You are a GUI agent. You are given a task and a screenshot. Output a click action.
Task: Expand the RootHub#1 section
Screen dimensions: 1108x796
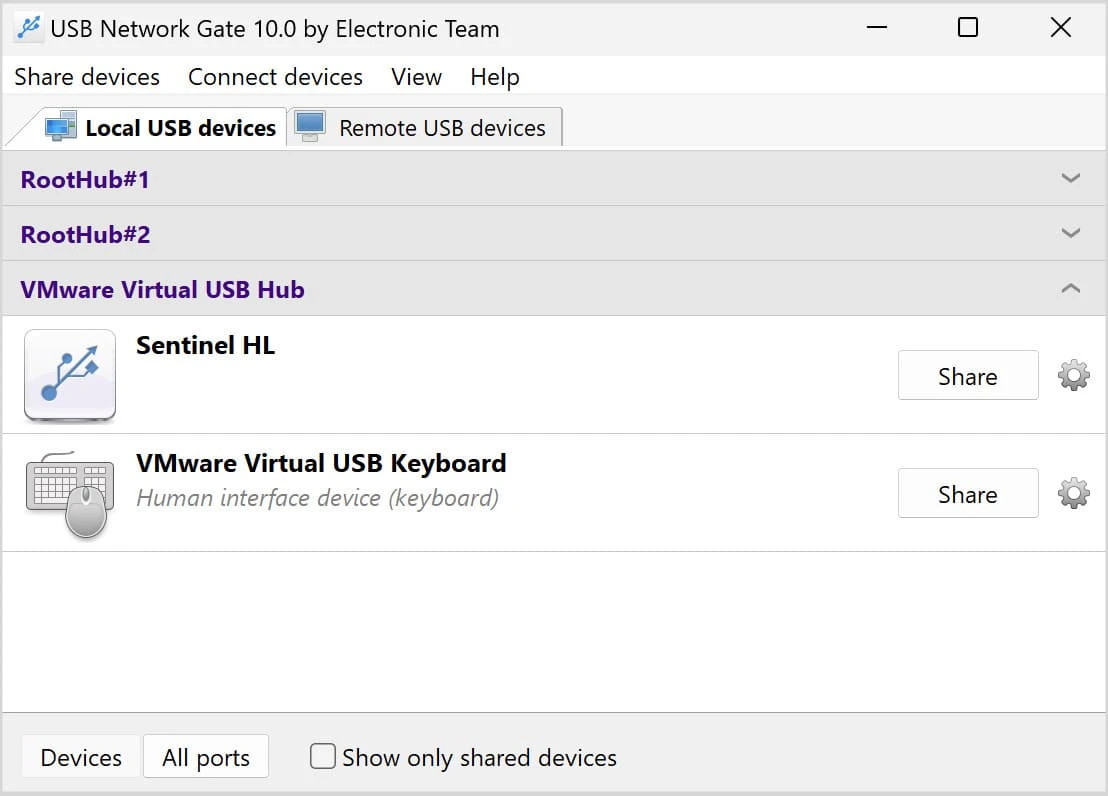pyautogui.click(x=1070, y=179)
